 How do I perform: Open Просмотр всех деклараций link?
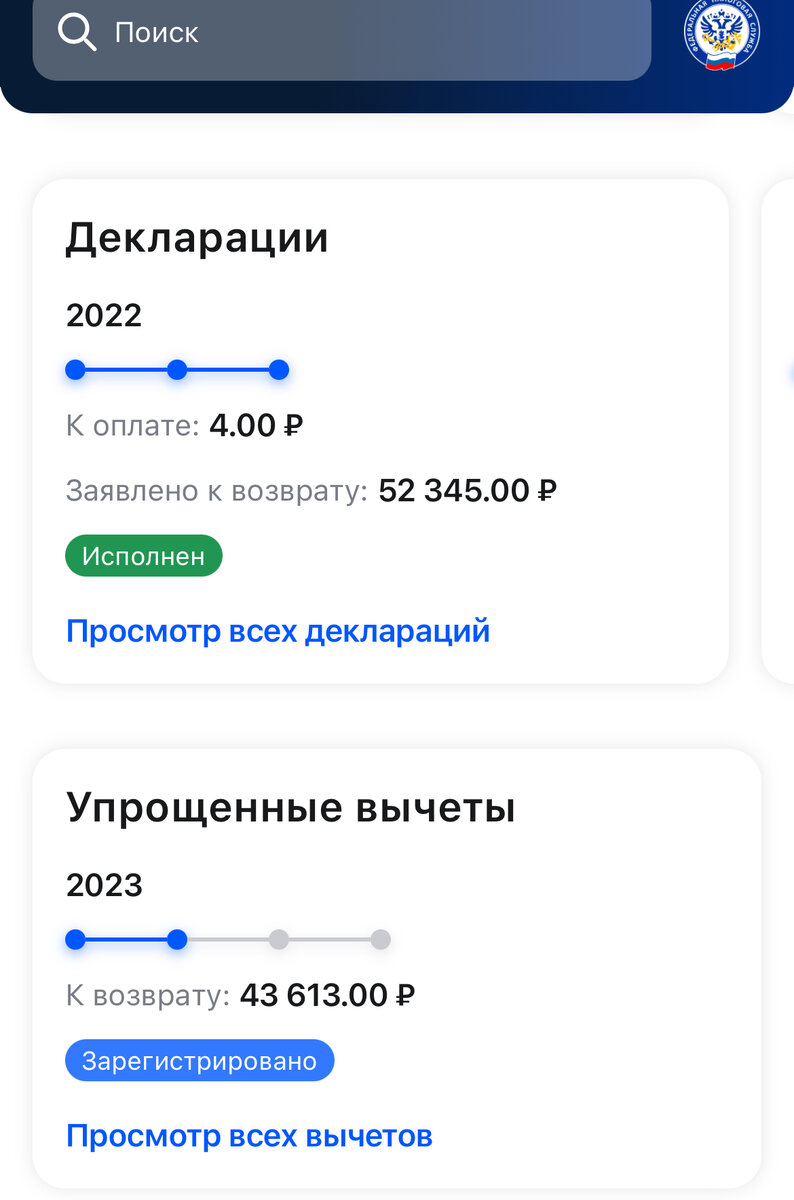pyautogui.click(x=278, y=631)
